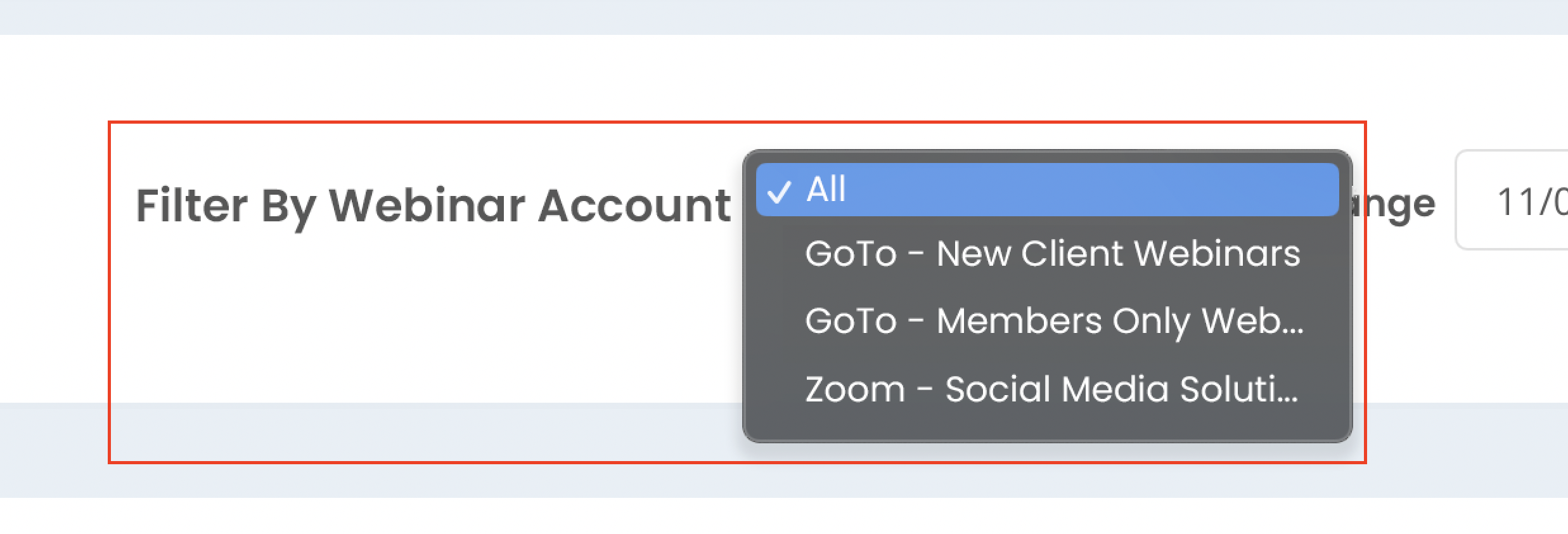Pick "Zoom - Social Media Soluti..." entry
1568x534 pixels.
[1051, 389]
